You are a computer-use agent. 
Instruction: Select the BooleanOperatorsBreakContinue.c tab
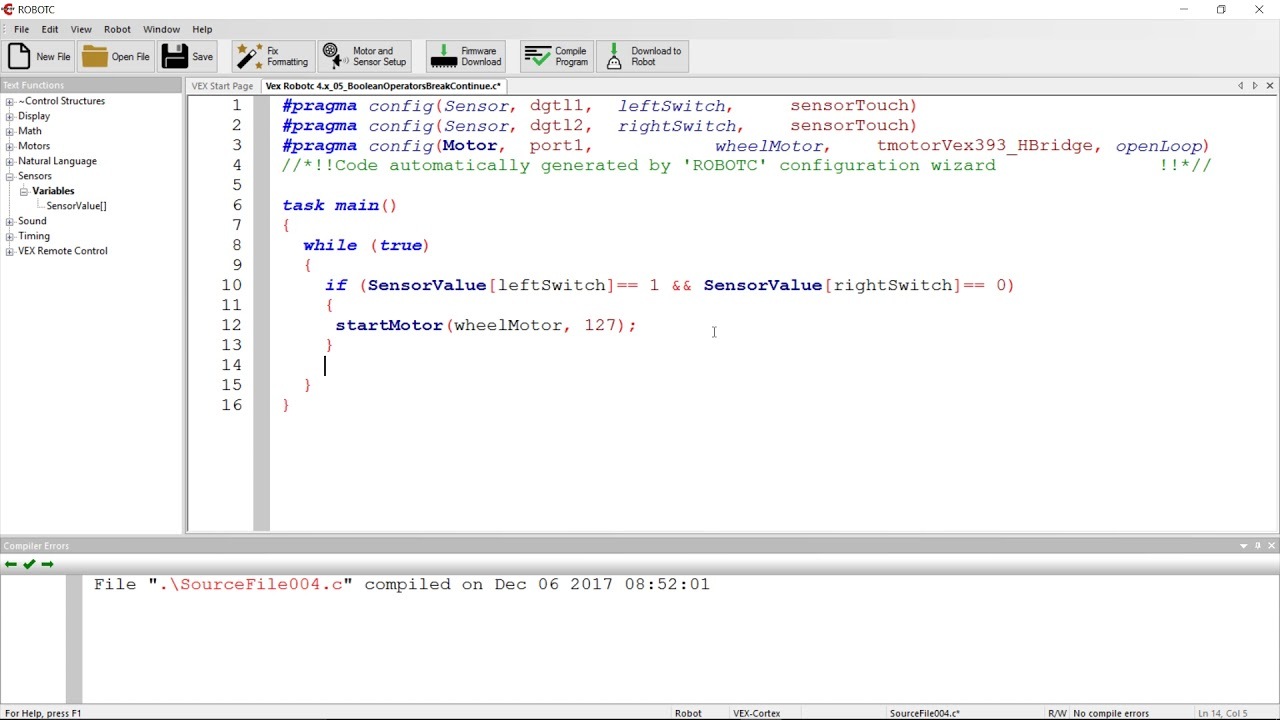[383, 86]
